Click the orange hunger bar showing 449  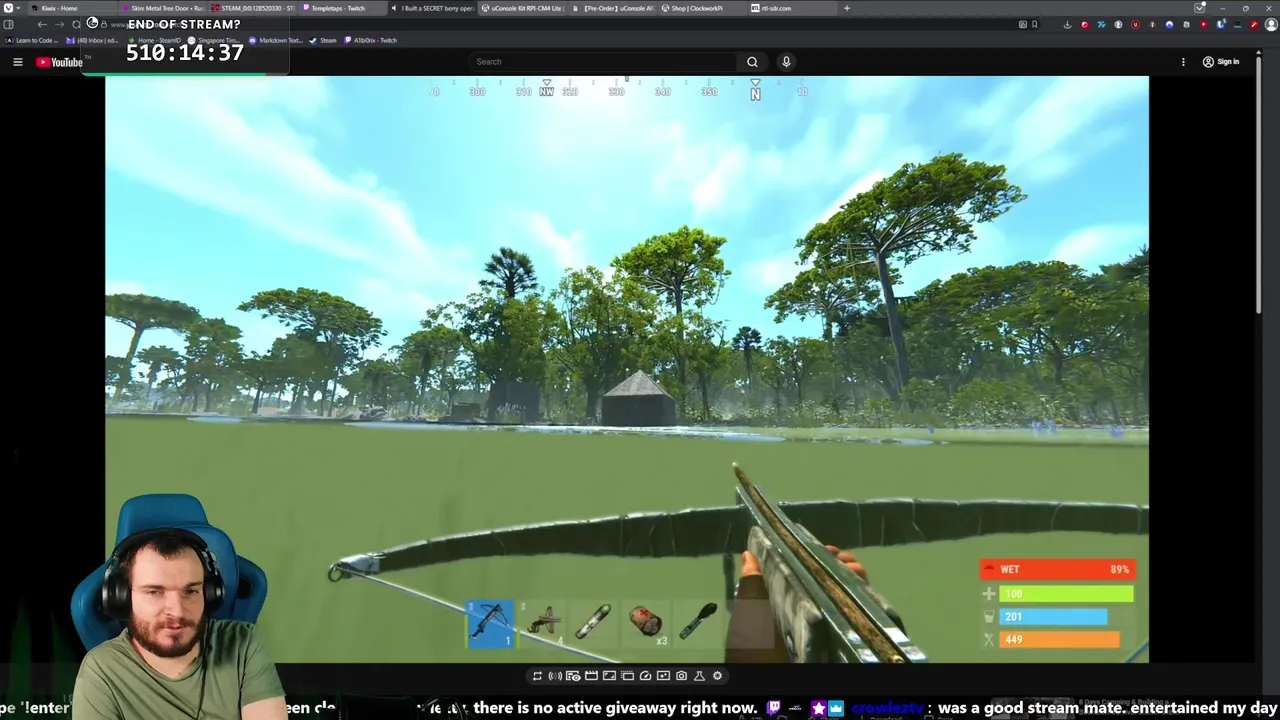pos(1059,640)
